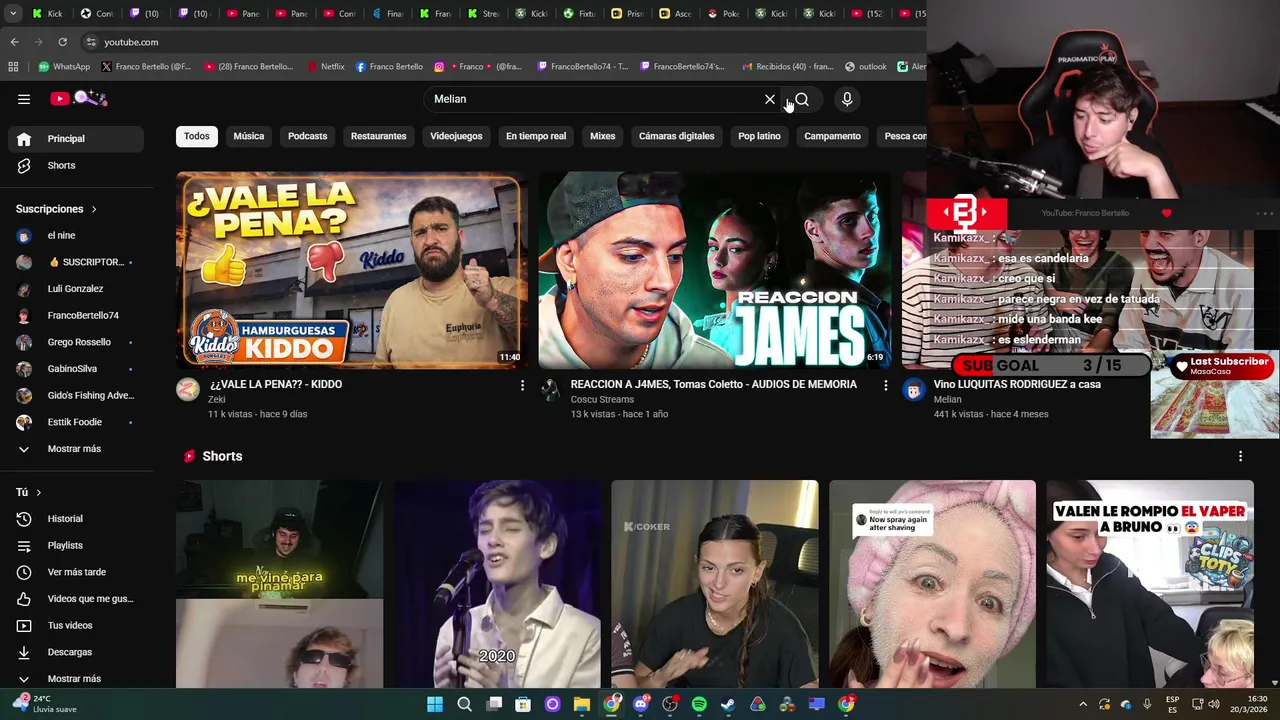This screenshot has height=720, width=1280.
Task: Open Chrome tab search dropdown
Action: (x=13, y=14)
